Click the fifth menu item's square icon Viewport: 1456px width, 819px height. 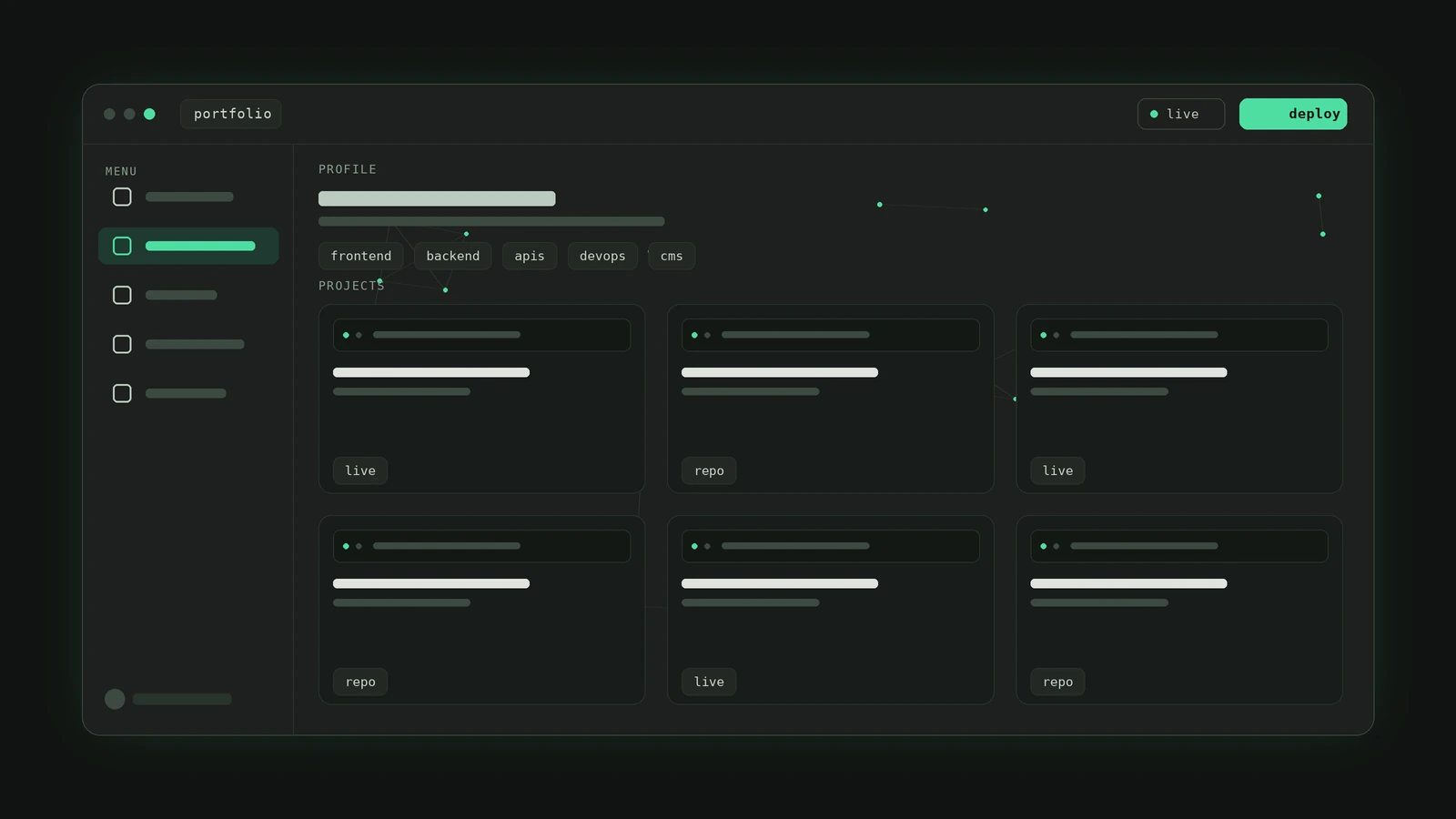pyautogui.click(x=122, y=393)
